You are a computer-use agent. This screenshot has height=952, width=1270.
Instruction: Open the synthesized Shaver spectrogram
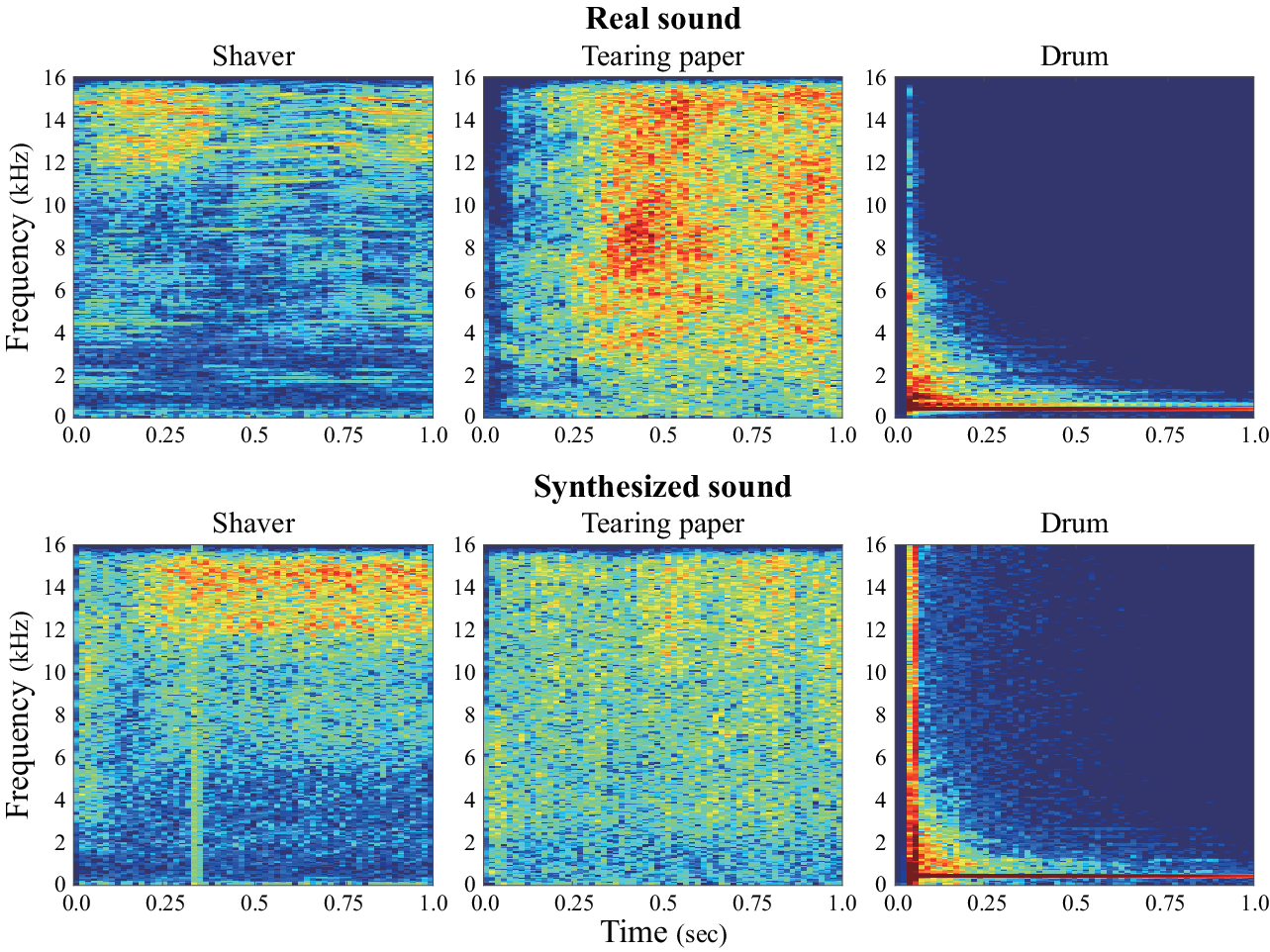pyautogui.click(x=253, y=714)
